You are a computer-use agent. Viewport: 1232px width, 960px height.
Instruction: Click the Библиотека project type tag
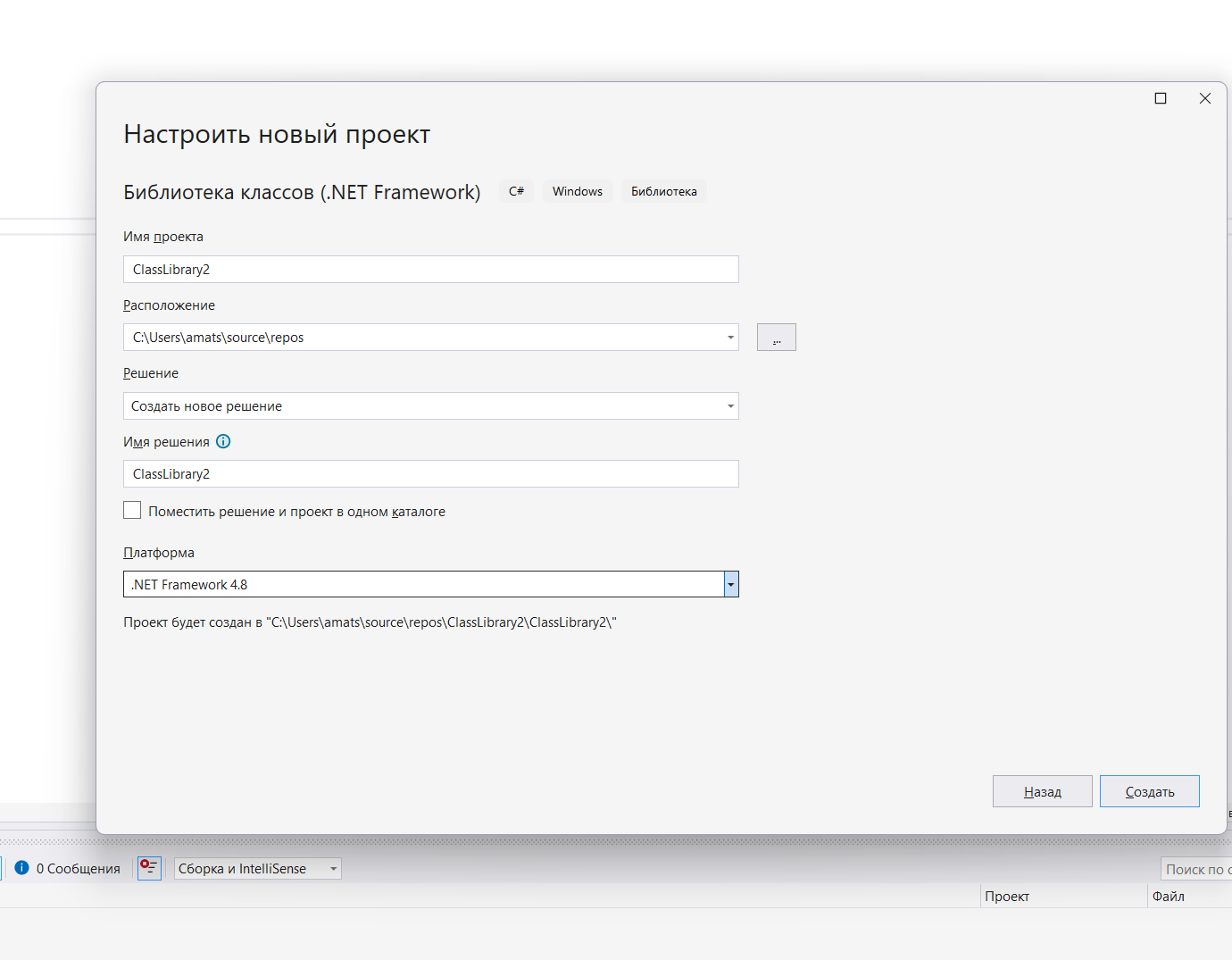[663, 191]
